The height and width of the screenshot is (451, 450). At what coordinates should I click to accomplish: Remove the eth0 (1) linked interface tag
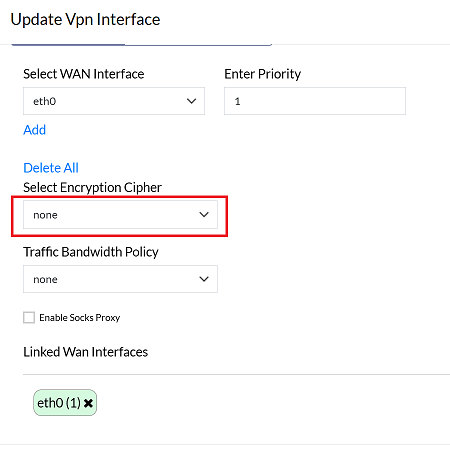[88, 403]
